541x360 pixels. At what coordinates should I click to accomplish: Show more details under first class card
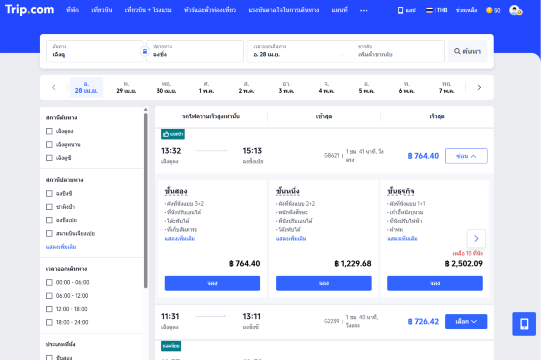[291, 239]
